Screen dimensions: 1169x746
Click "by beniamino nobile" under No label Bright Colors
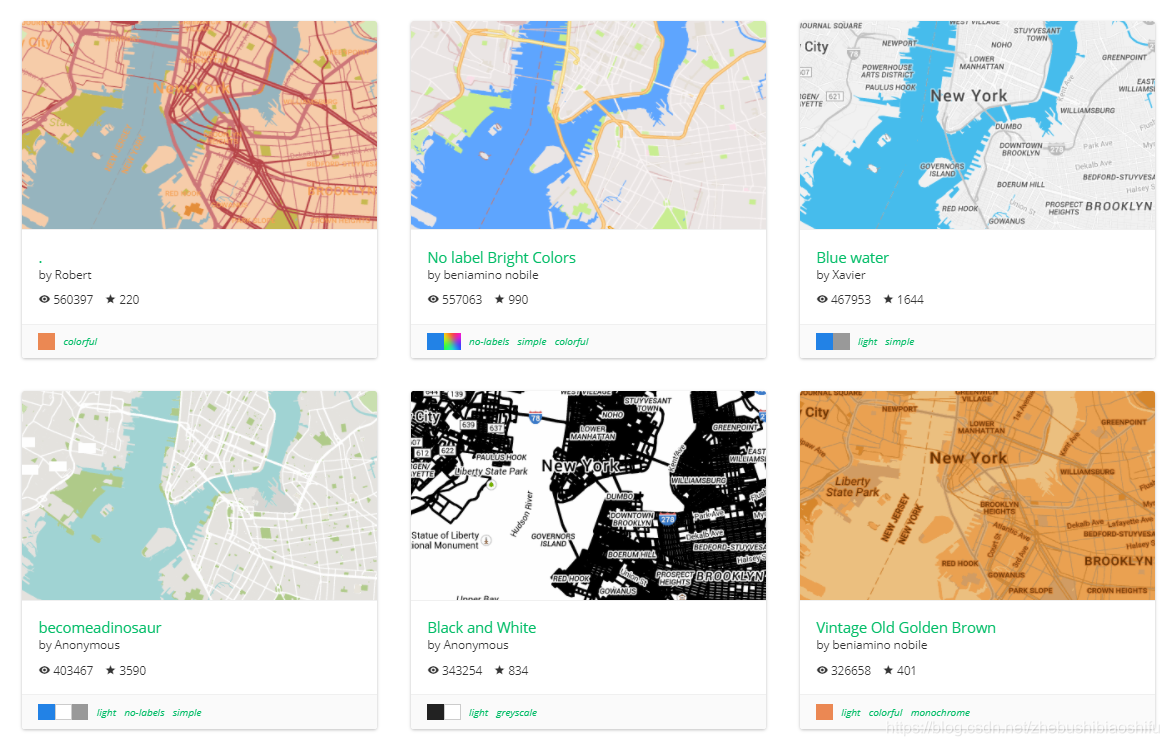tap(483, 275)
